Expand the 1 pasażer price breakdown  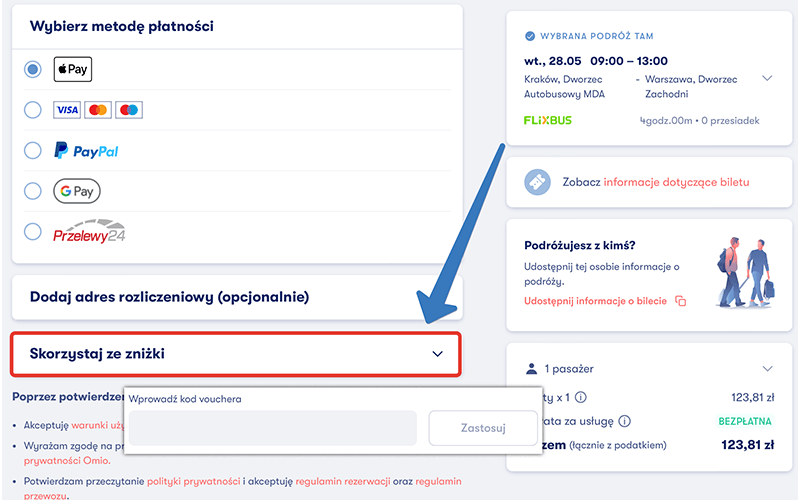(767, 369)
